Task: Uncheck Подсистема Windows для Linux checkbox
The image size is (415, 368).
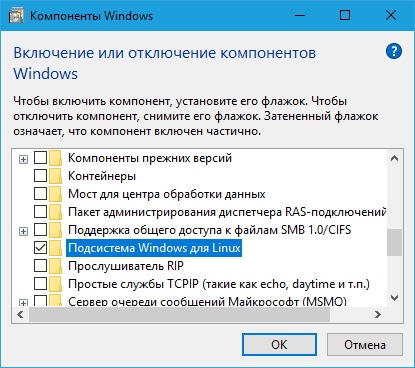Action: (40, 248)
